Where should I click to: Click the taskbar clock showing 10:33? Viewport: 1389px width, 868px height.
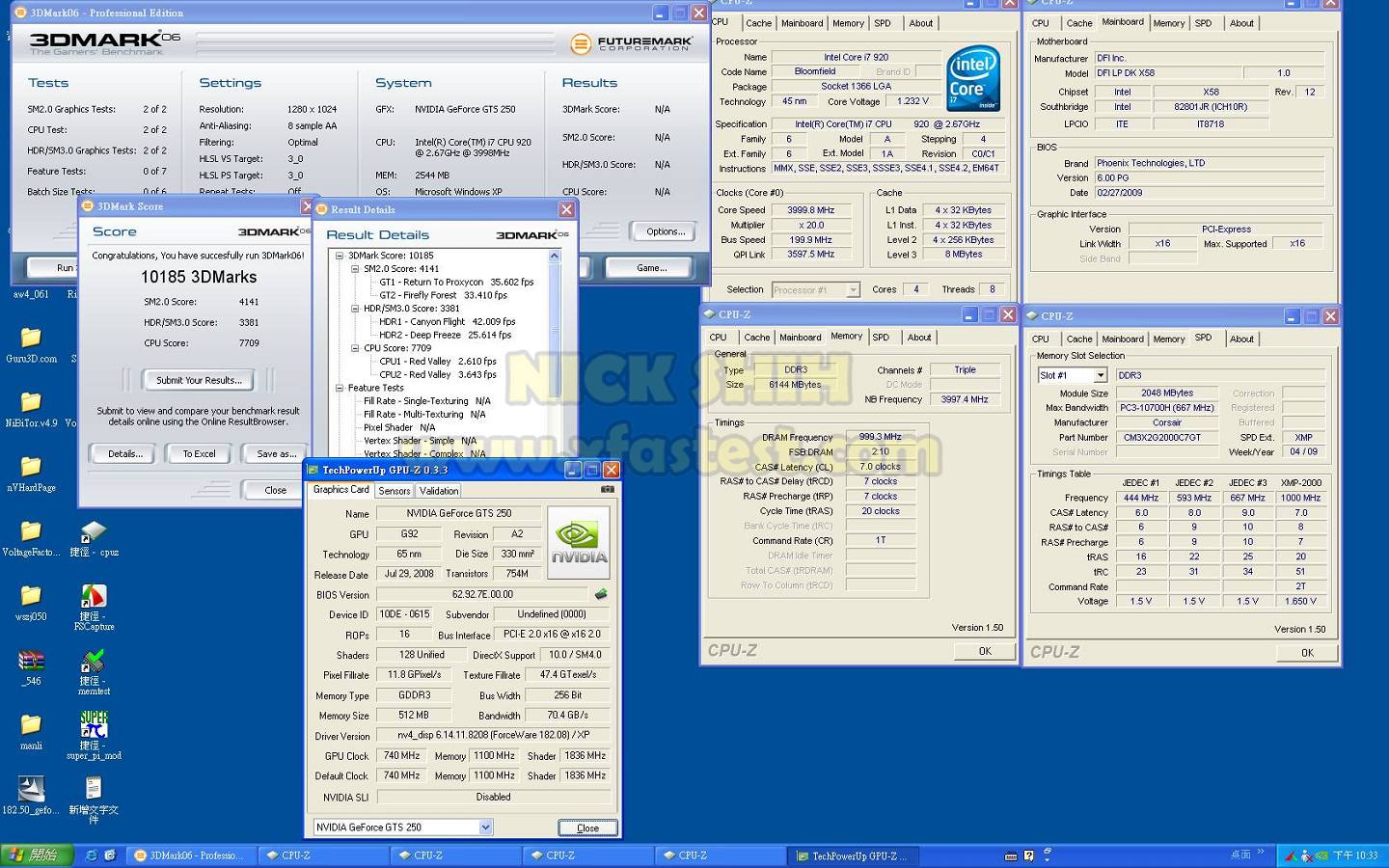(1355, 855)
